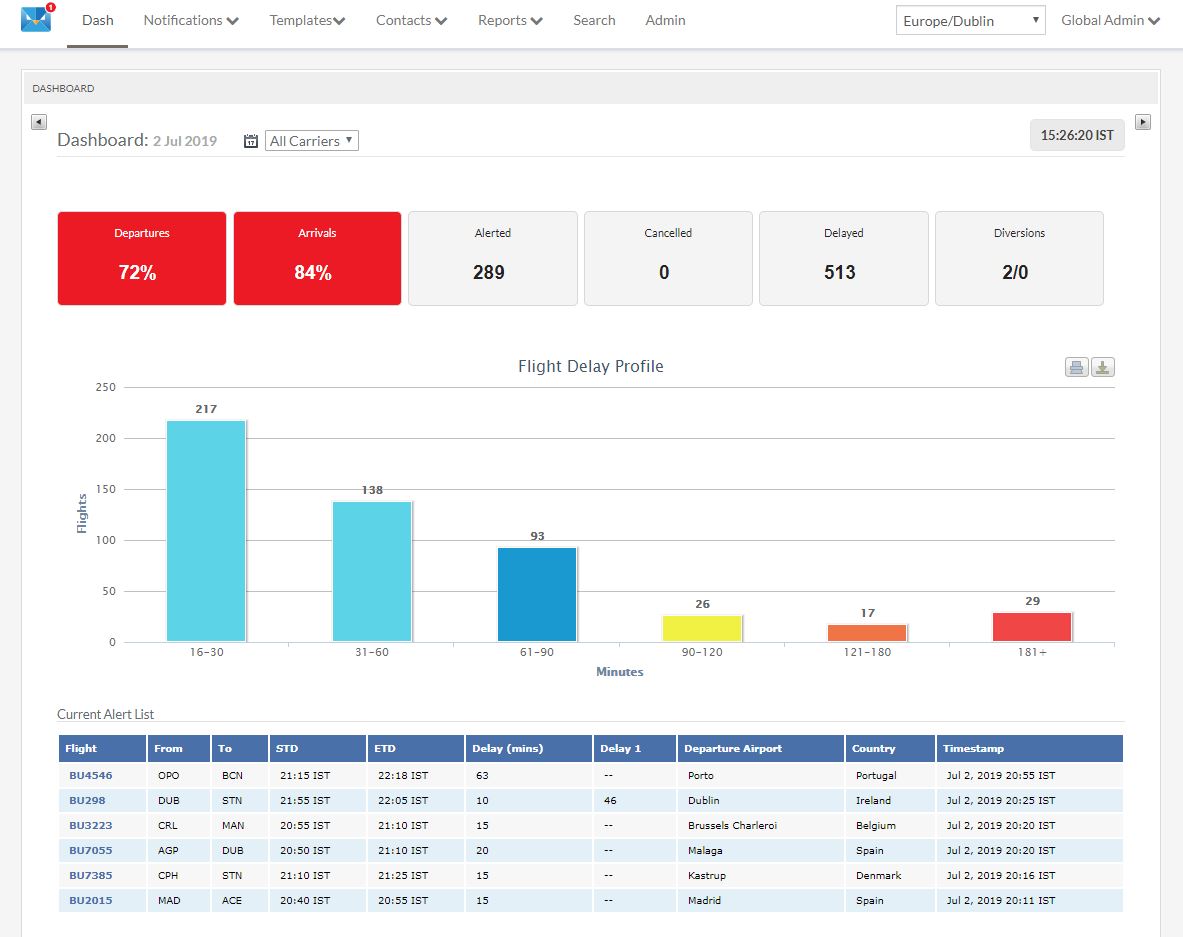Open the Templates dropdown menu

pos(307,20)
